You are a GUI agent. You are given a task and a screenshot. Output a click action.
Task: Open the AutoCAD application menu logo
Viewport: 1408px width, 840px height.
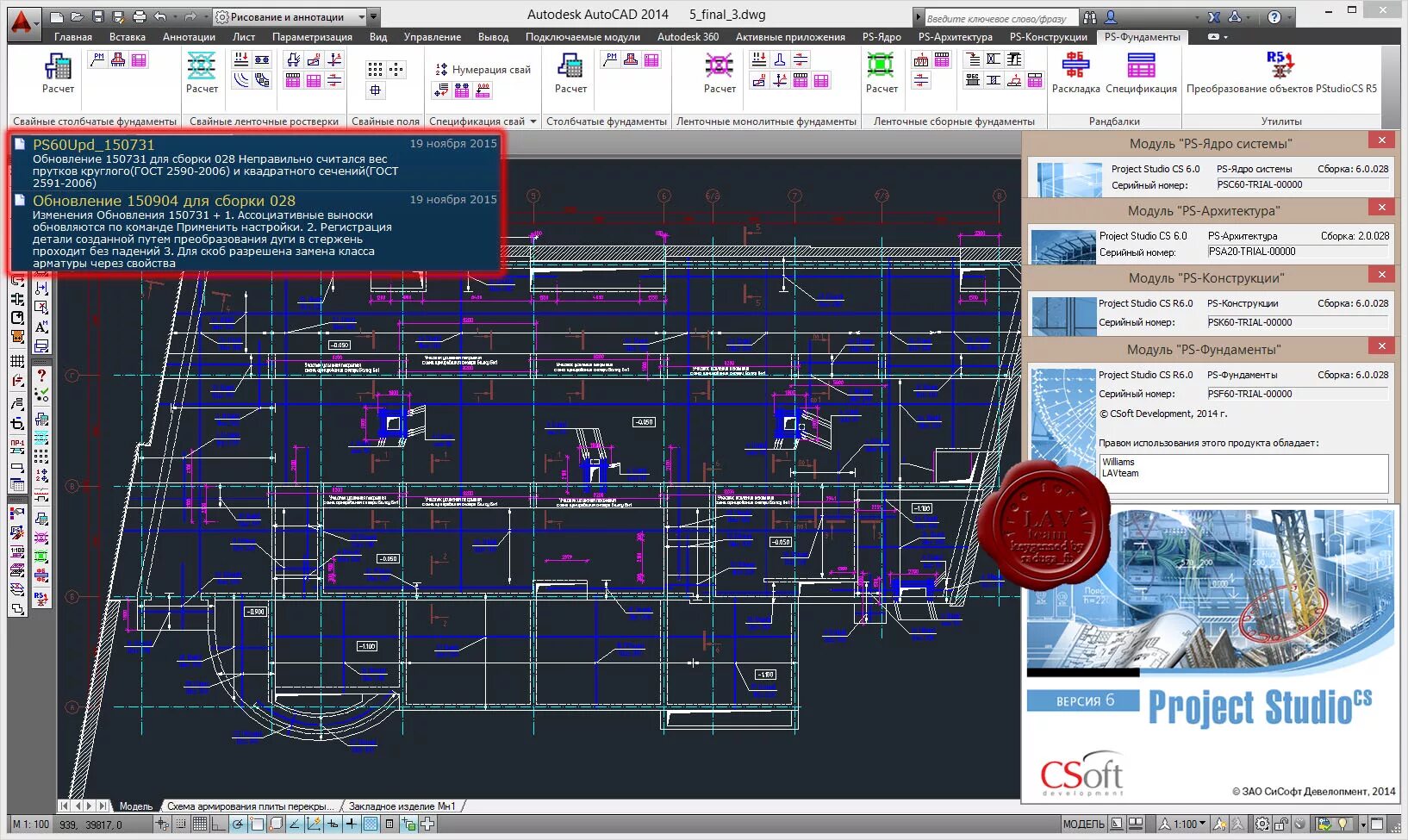(22, 23)
